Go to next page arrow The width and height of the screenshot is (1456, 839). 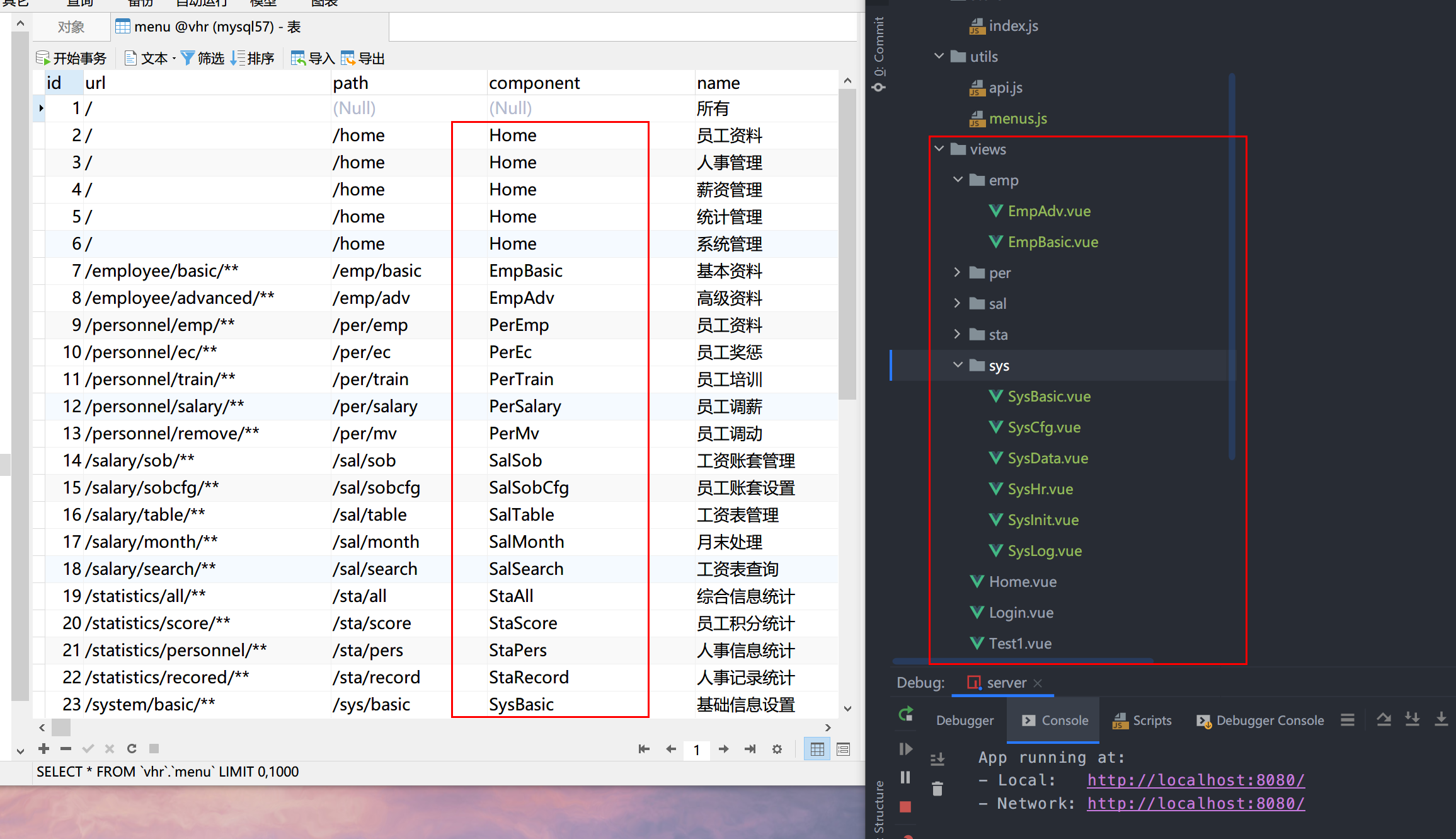pos(723,749)
